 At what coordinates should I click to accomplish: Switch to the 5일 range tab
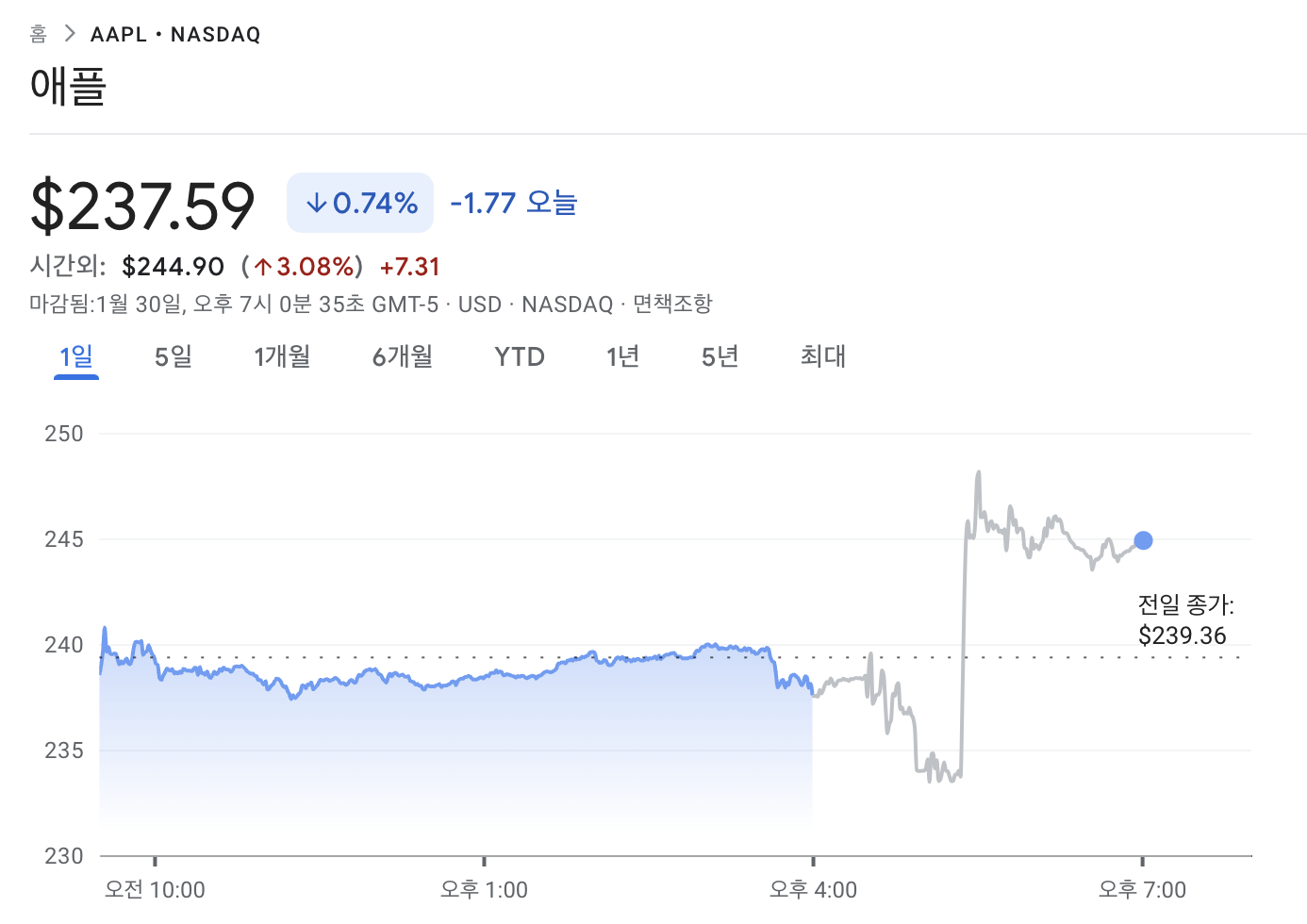[174, 356]
